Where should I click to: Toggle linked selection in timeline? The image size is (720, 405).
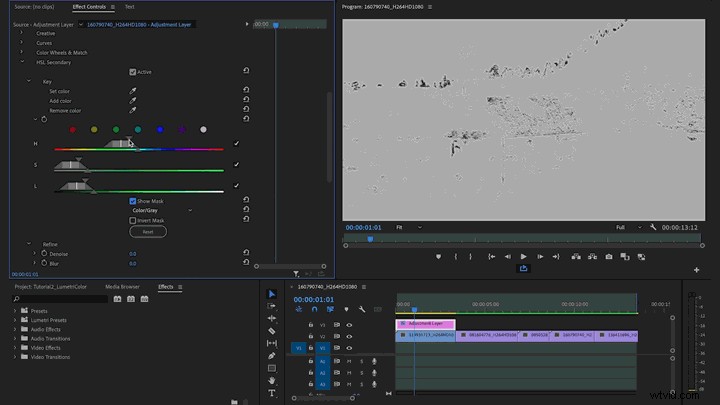pyautogui.click(x=330, y=309)
